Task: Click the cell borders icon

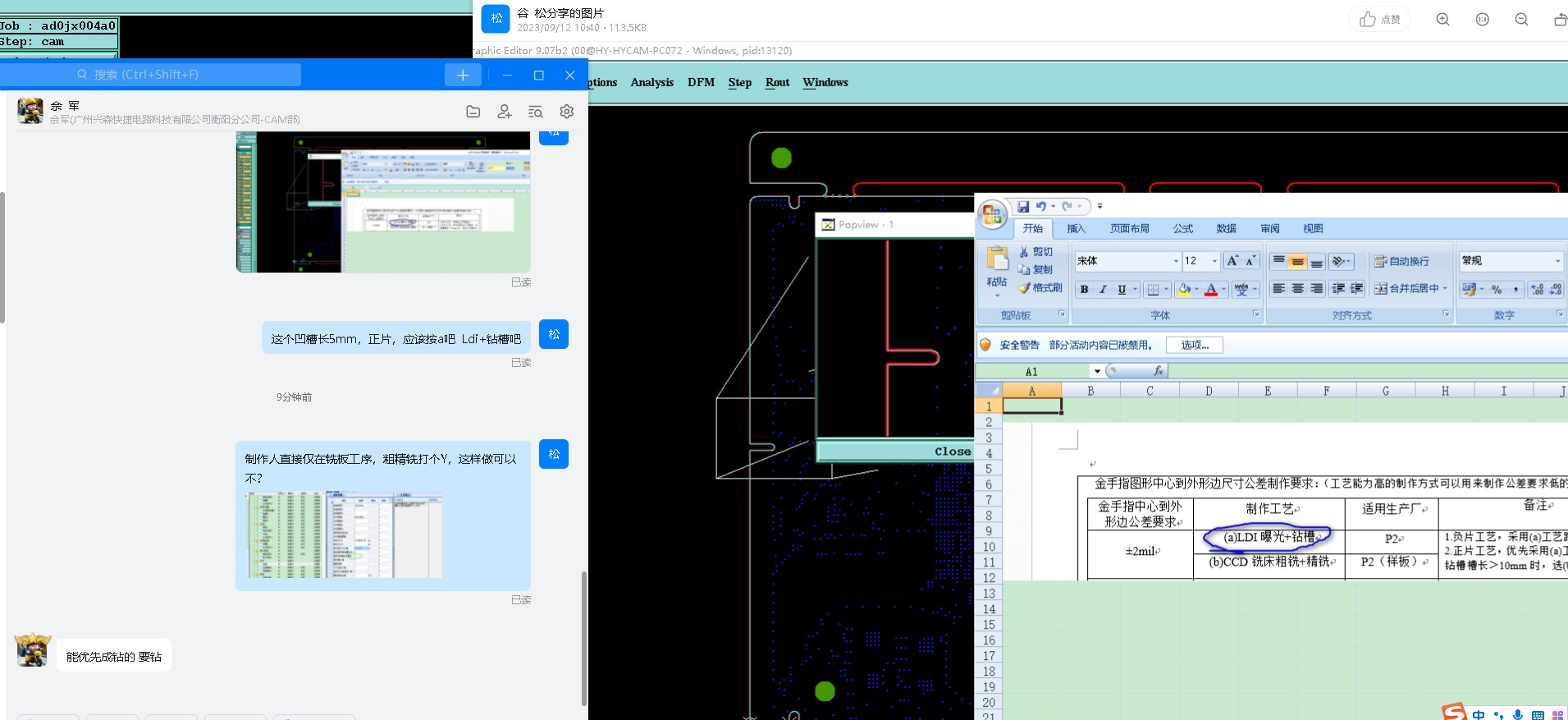Action: pyautogui.click(x=1153, y=289)
